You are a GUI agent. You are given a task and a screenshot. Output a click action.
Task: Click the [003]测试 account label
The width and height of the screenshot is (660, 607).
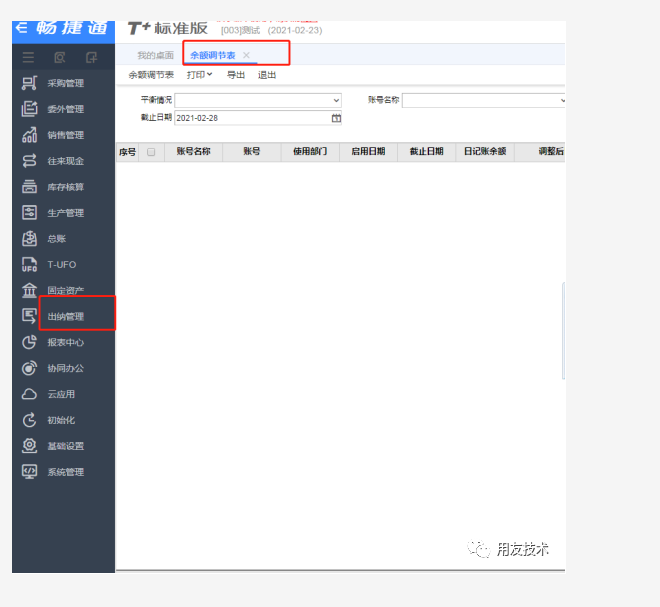point(241,30)
